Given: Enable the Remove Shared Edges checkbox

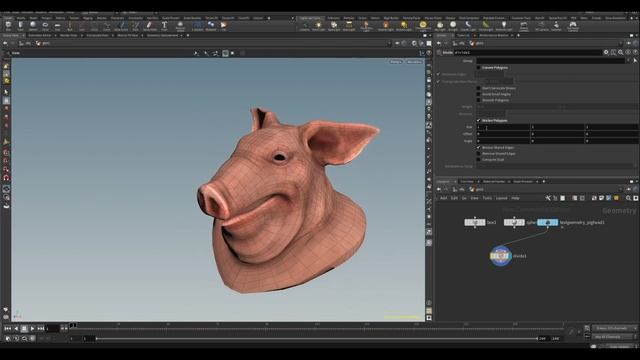Looking at the screenshot, I should (478, 153).
